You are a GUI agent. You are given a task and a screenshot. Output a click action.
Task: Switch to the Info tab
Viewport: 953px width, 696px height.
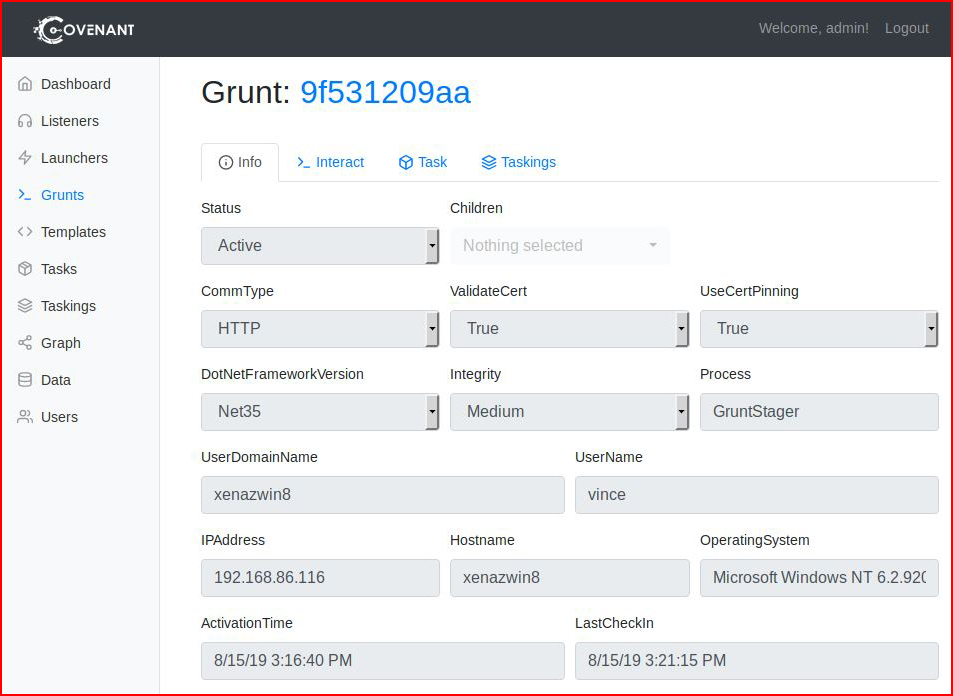[240, 162]
